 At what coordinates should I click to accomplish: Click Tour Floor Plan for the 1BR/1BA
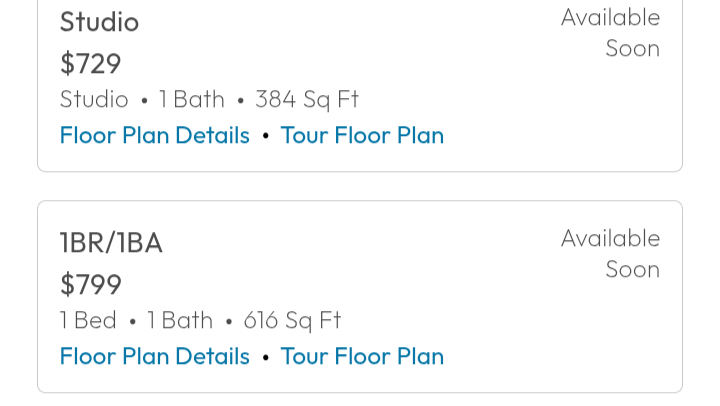[362, 356]
